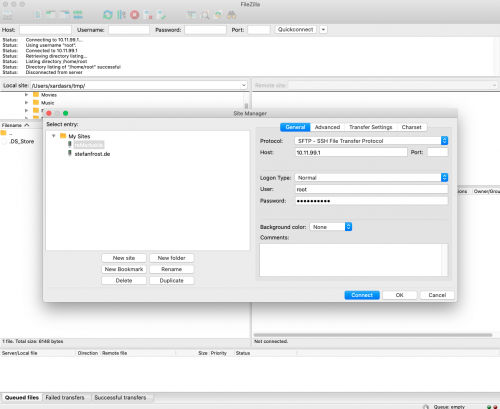Click the Rename button

point(171,269)
